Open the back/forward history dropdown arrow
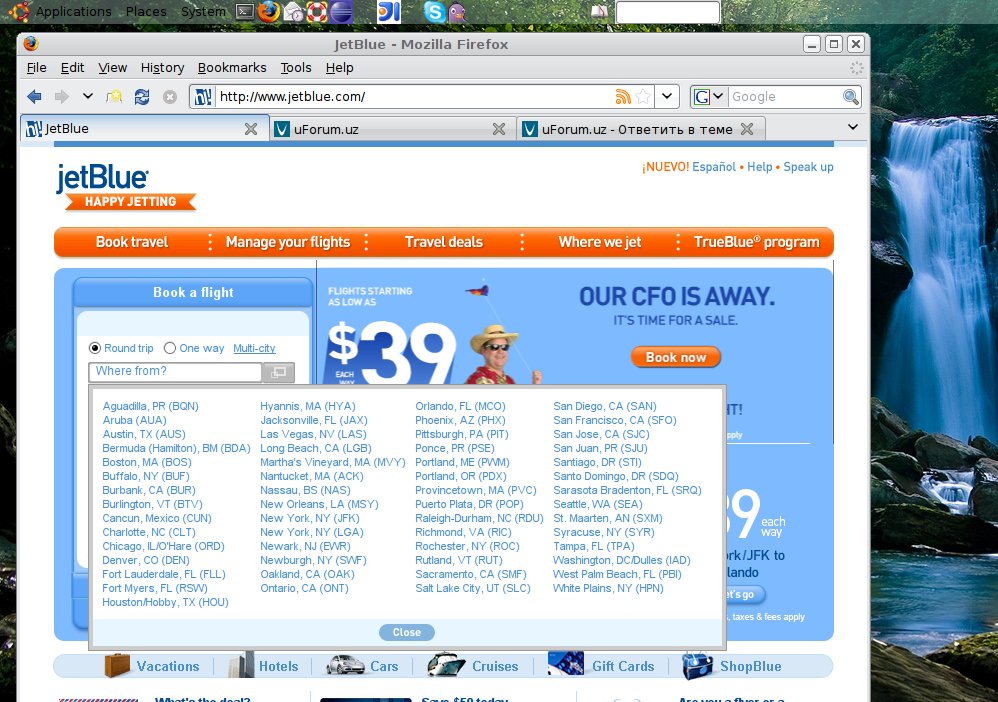The width and height of the screenshot is (998, 702). [x=88, y=97]
